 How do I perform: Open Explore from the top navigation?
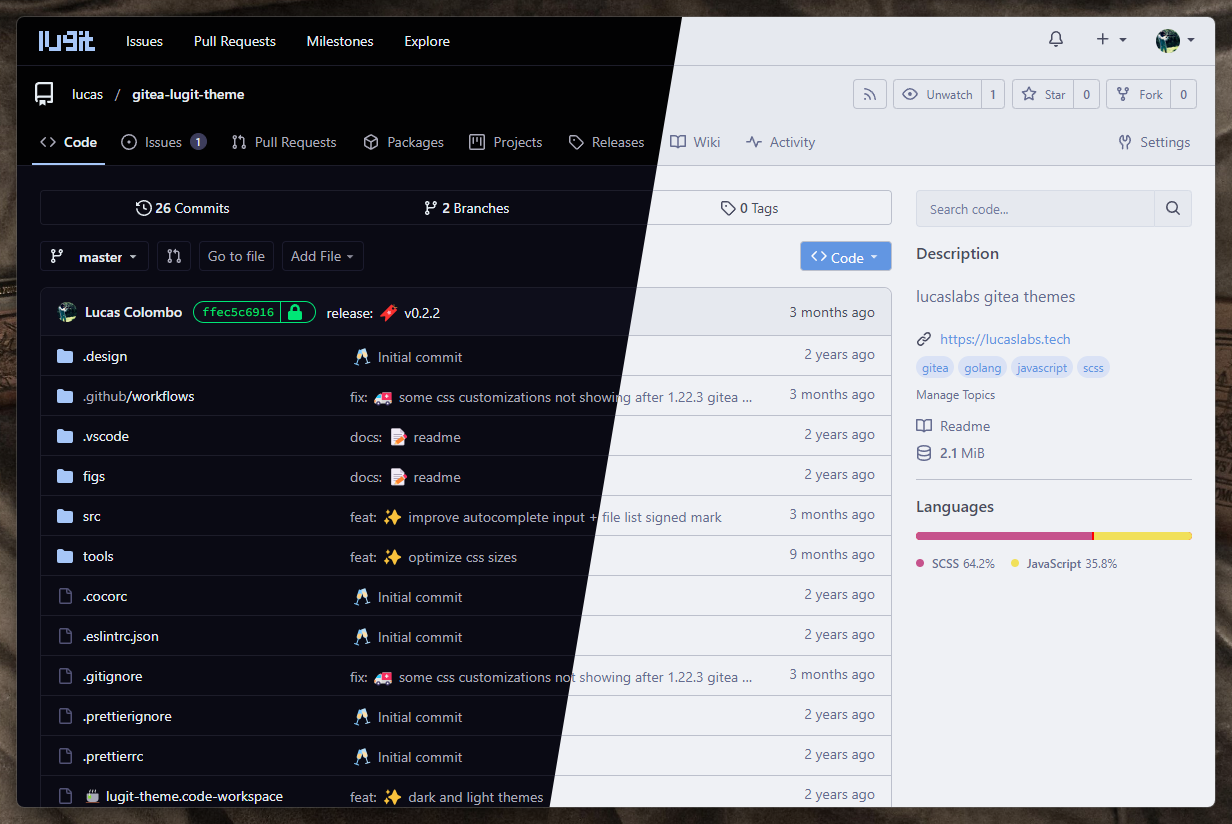pyautogui.click(x=427, y=41)
